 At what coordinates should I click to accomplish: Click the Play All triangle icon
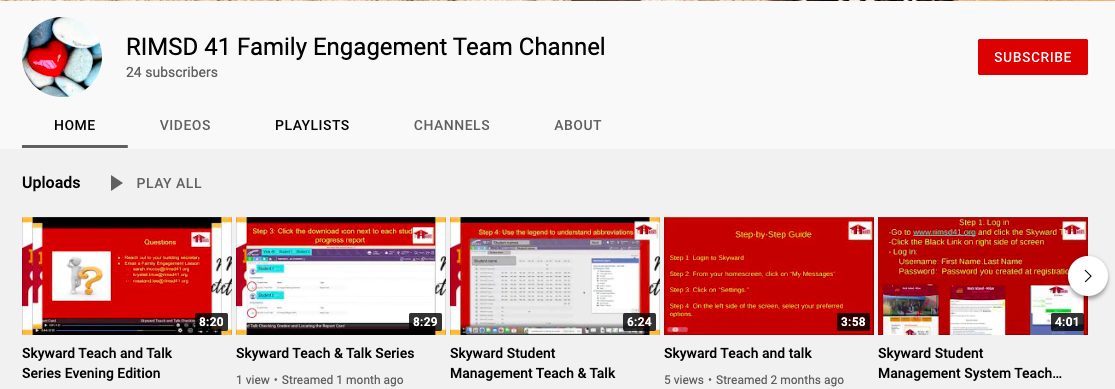117,183
